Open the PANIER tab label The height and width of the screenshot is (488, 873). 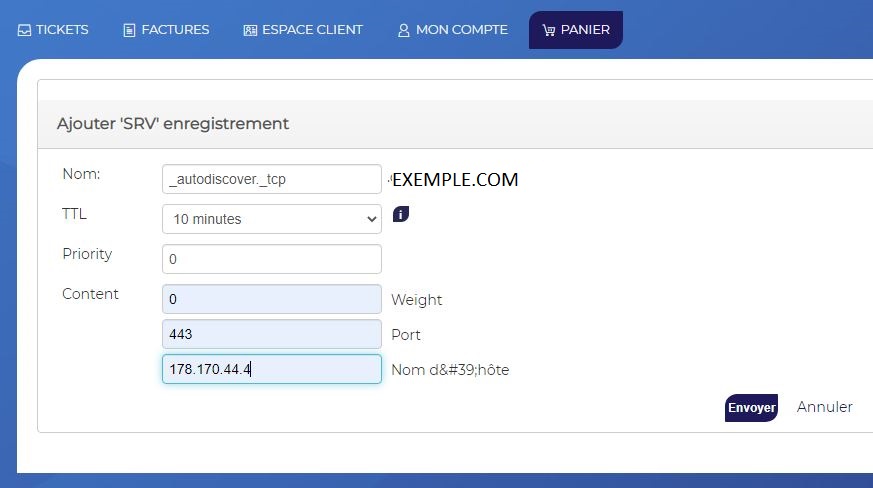tap(585, 30)
